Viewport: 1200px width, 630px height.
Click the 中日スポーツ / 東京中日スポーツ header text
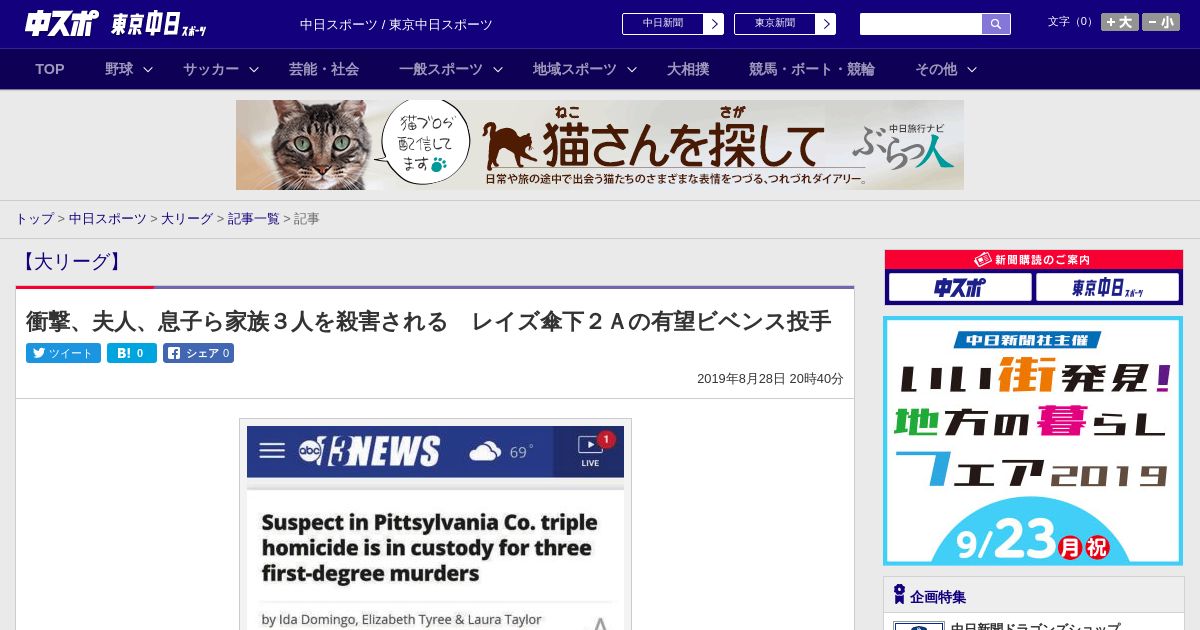coord(396,25)
